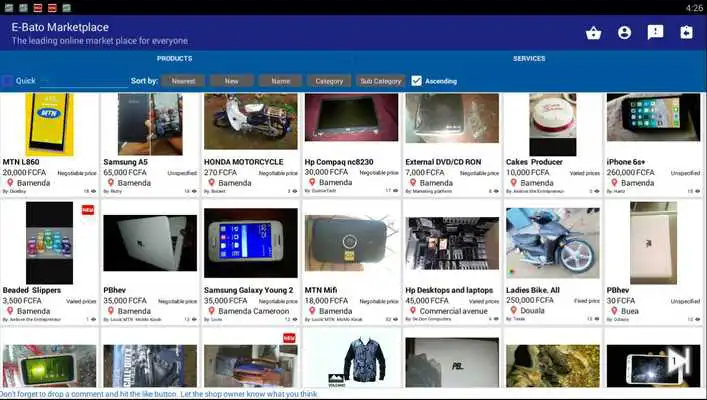This screenshot has height=400, width=707.
Task: Click the 45,000 FCFA price
Action: coord(427,300)
